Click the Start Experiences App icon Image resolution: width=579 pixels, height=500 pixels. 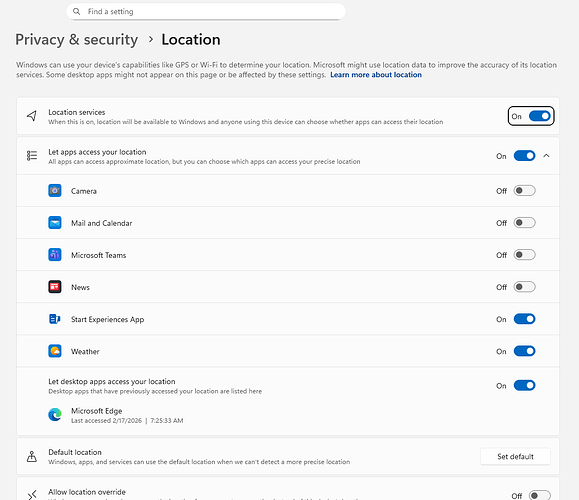[55, 319]
